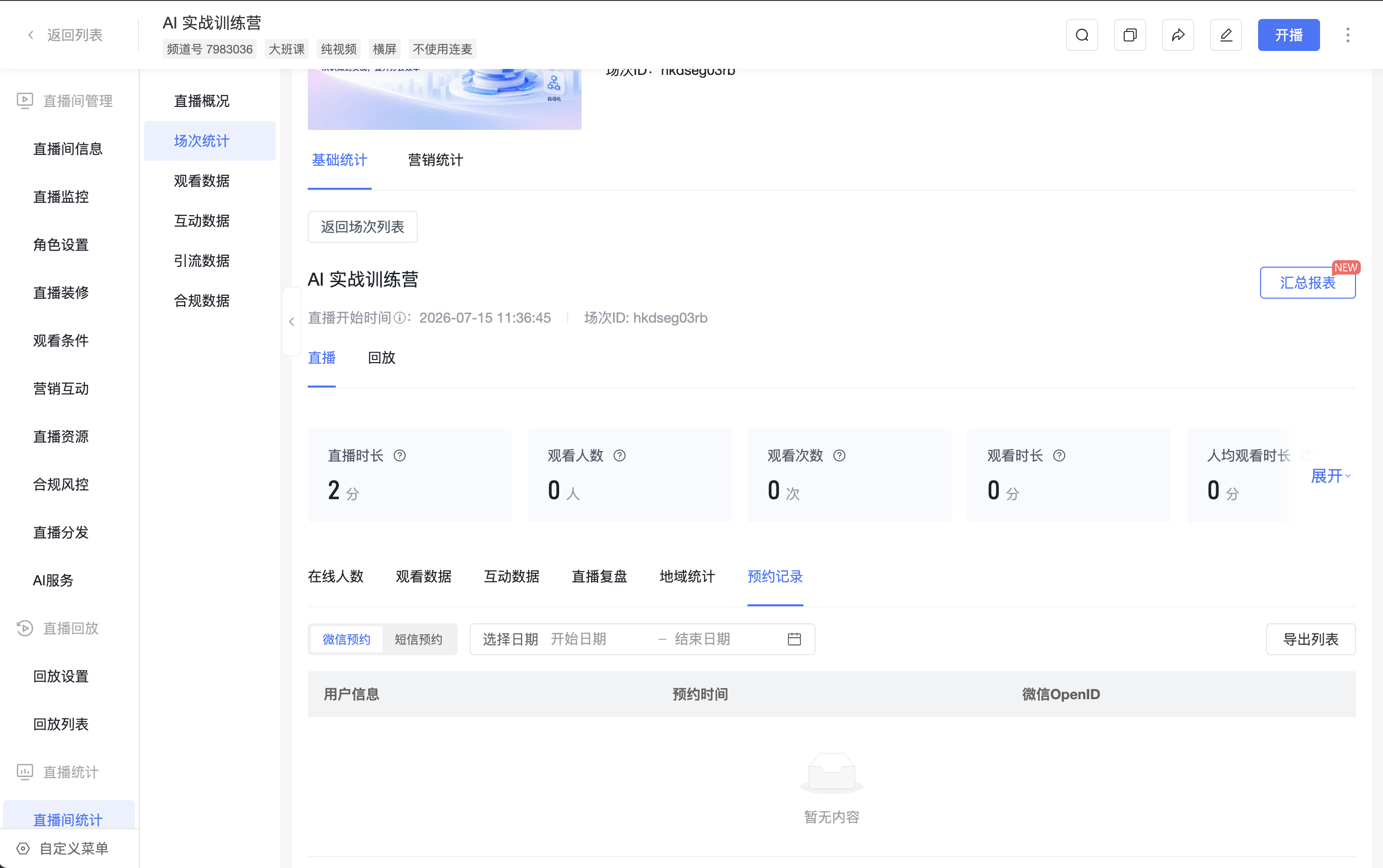The height and width of the screenshot is (868, 1383).
Task: Click the 开播 button
Action: [x=1288, y=35]
